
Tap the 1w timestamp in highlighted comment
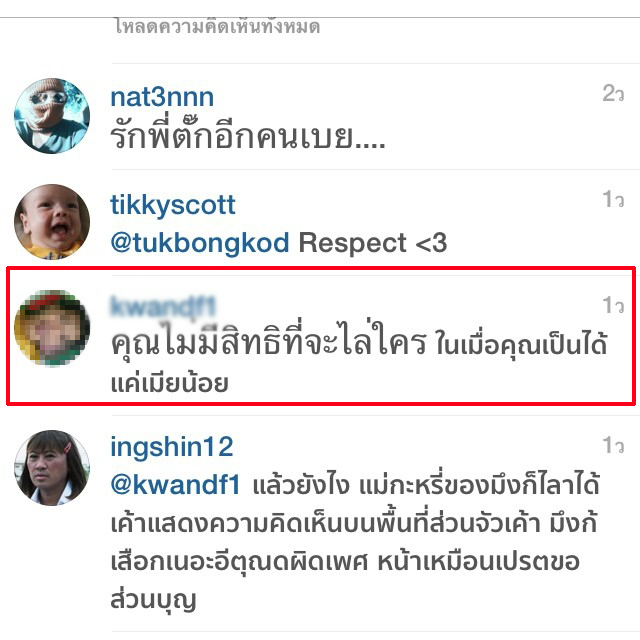click(x=613, y=305)
